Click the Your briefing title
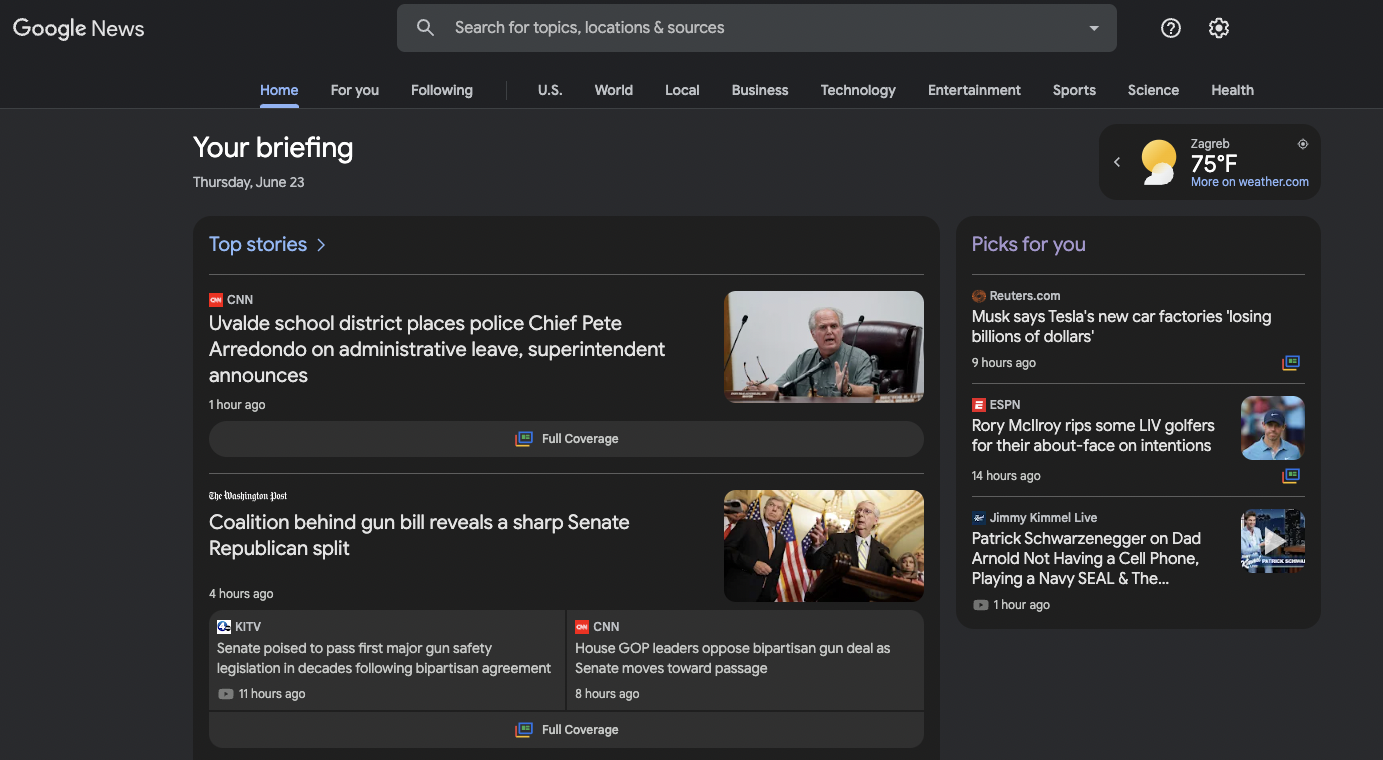 point(273,148)
